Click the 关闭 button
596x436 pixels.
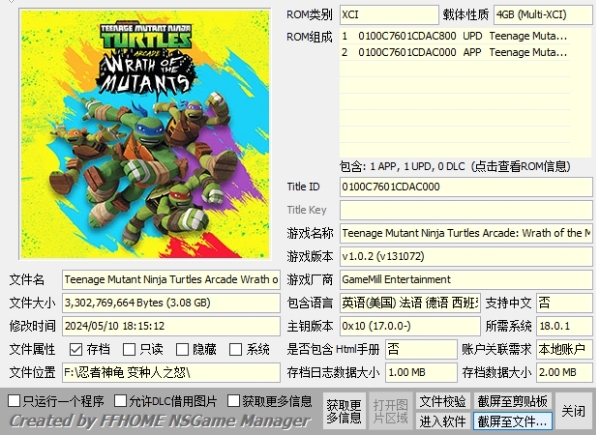[x=574, y=411]
